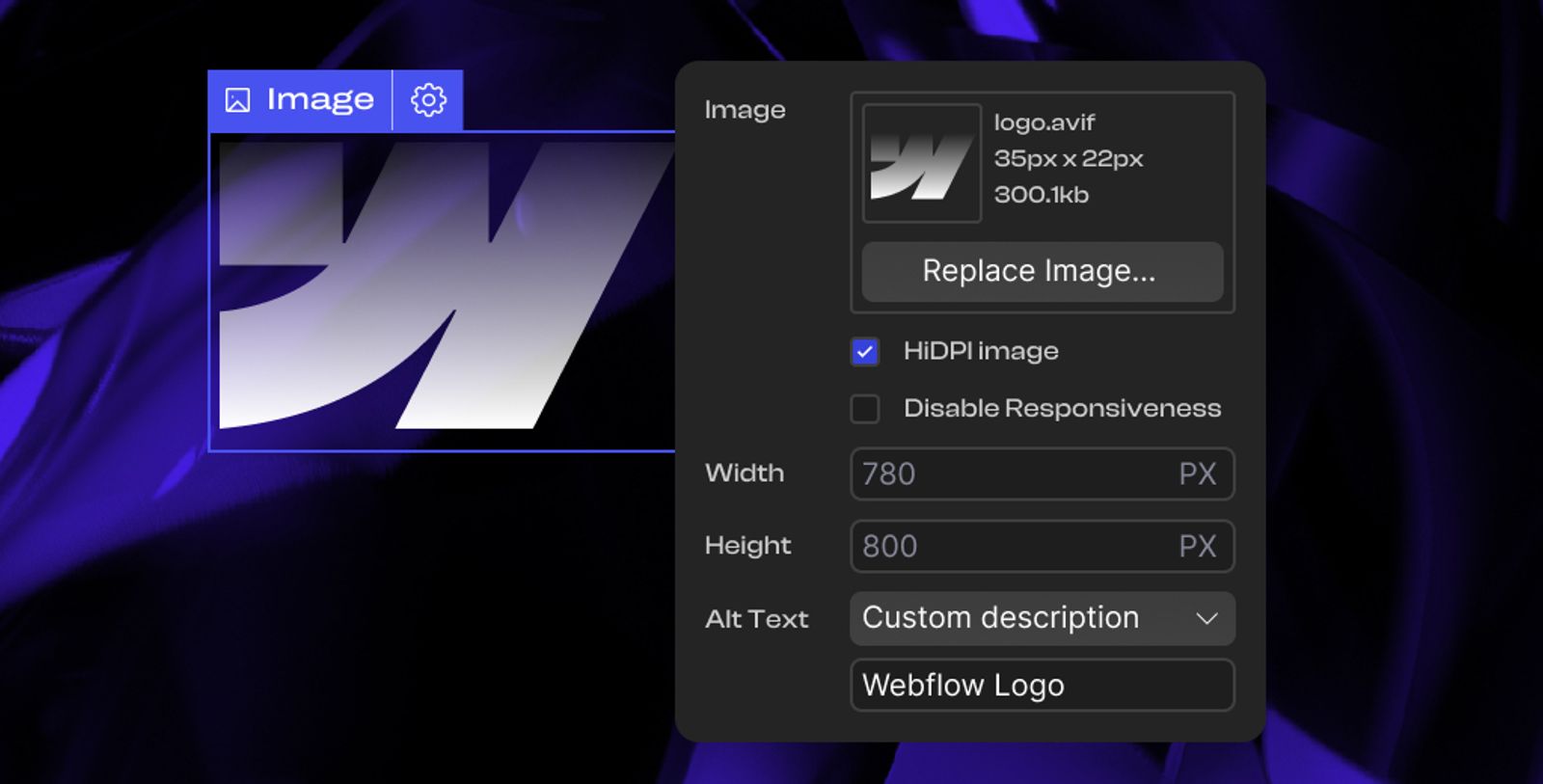Open the Alt Text Custom description dropdown
The image size is (1543, 784).
1042,618
